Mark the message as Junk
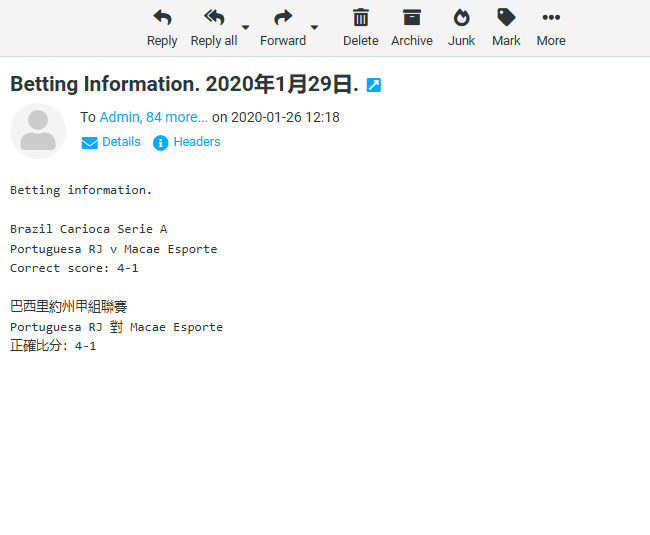Image resolution: width=650 pixels, height=535 pixels. (x=461, y=27)
